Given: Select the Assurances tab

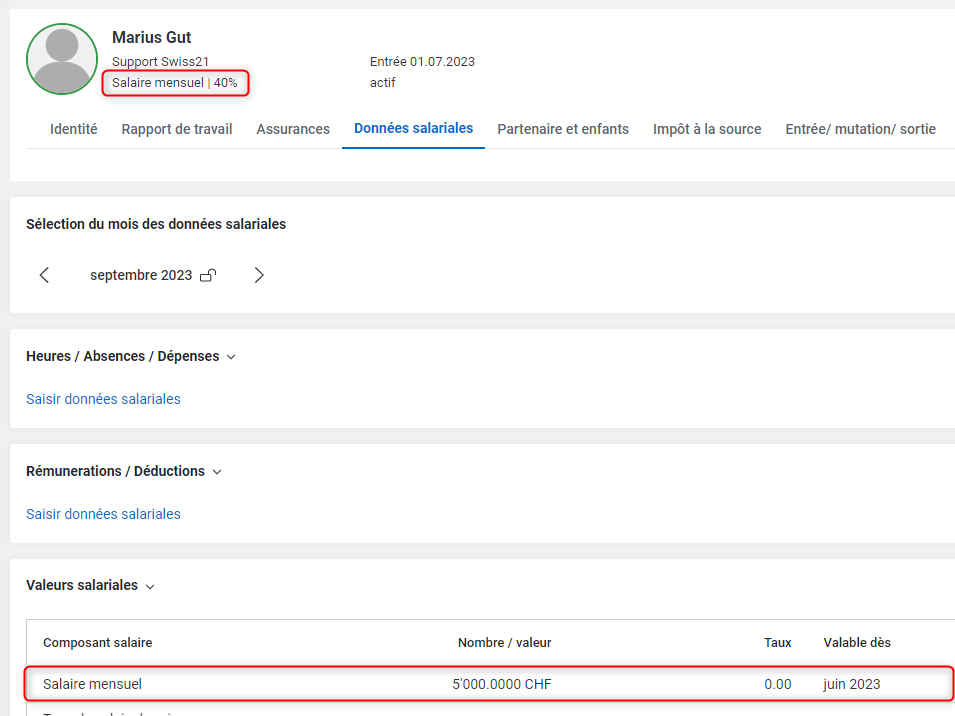Looking at the screenshot, I should [x=293, y=129].
